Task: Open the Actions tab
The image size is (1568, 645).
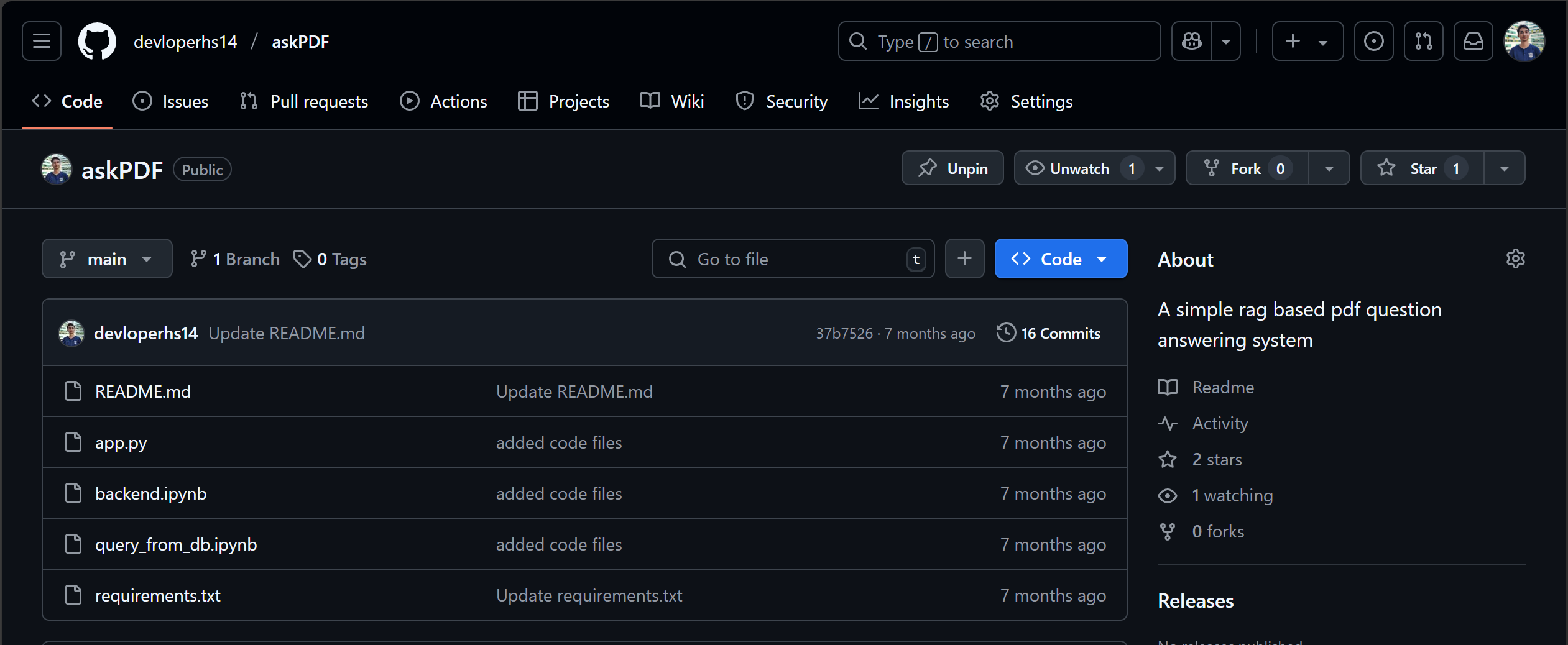Action: [x=443, y=101]
